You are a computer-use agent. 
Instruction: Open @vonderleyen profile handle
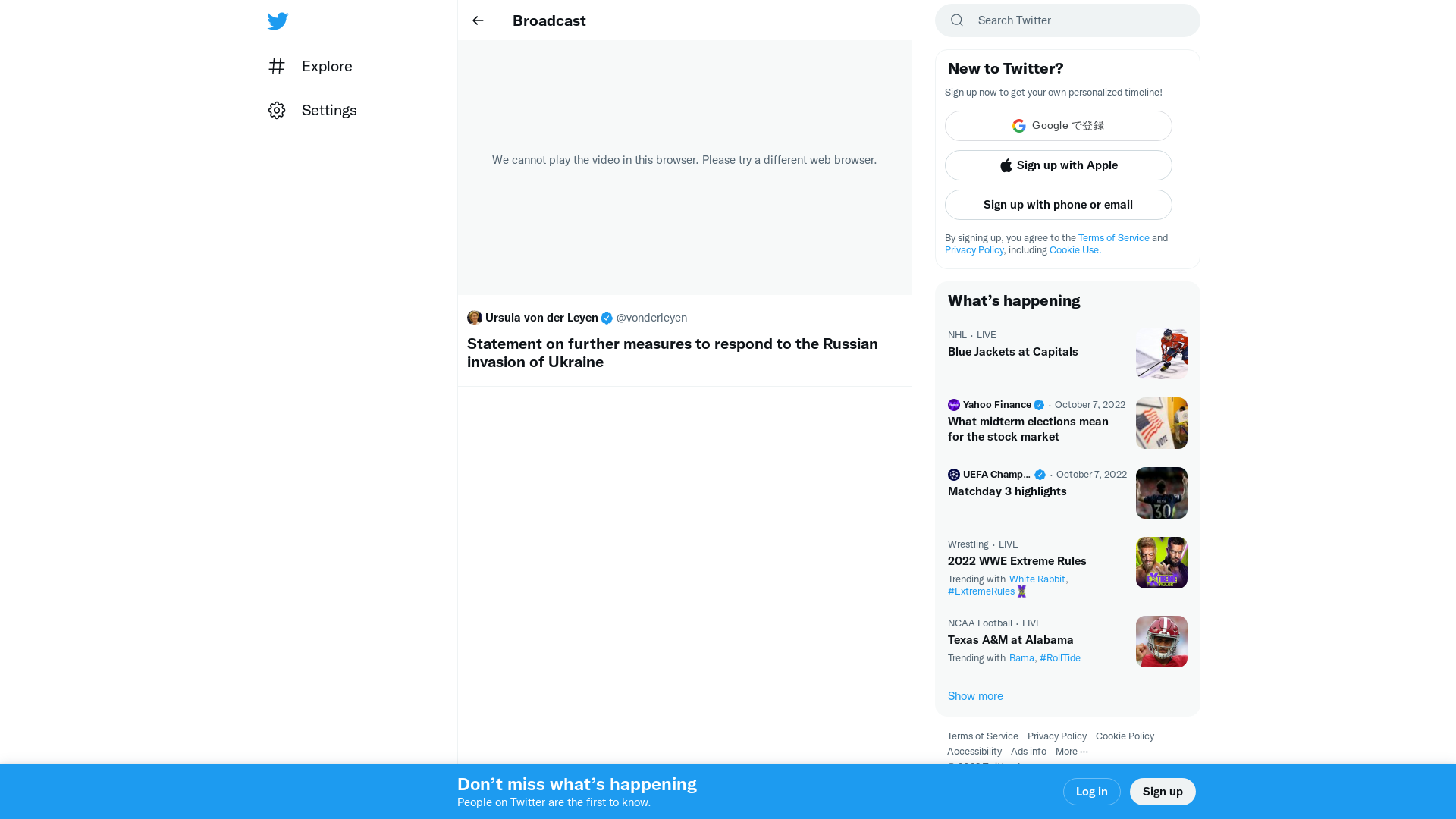click(651, 318)
